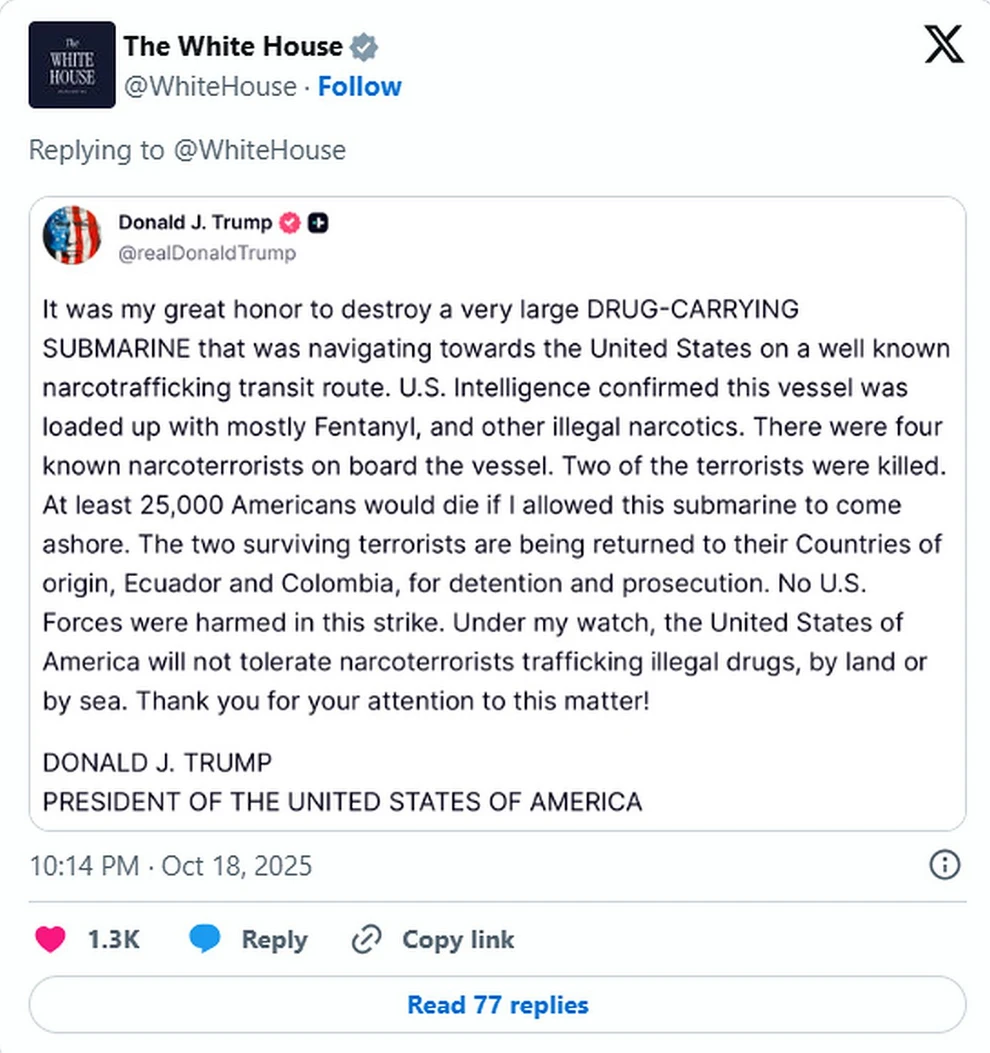The image size is (990, 1053).
Task: Open the 10:14 PM Oct 18, 2025 timestamp
Action: click(170, 864)
